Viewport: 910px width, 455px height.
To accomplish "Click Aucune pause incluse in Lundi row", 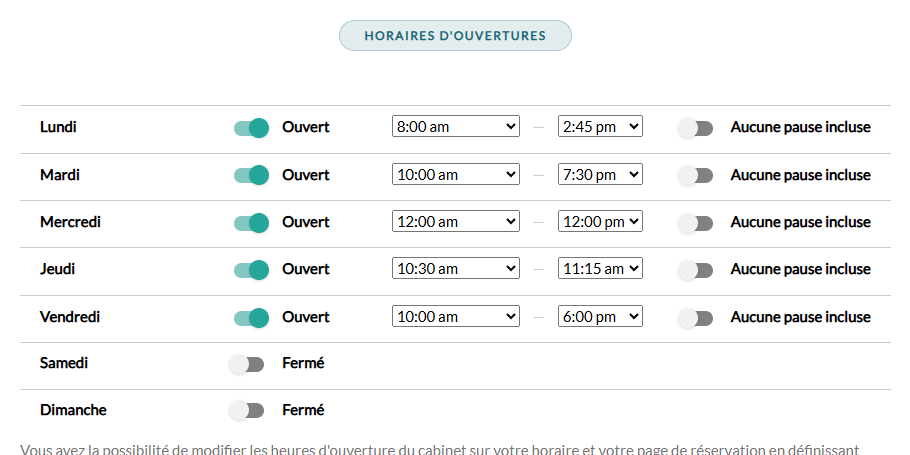I will [x=800, y=127].
